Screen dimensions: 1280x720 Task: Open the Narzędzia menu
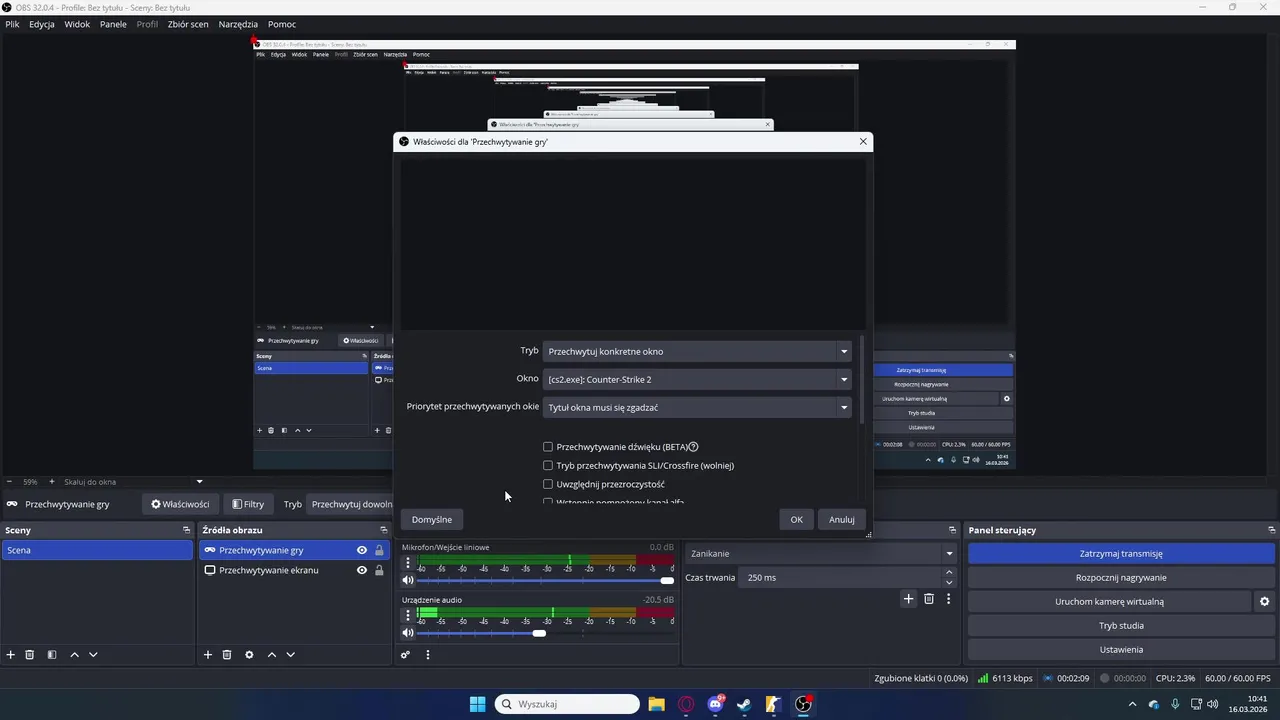[238, 24]
